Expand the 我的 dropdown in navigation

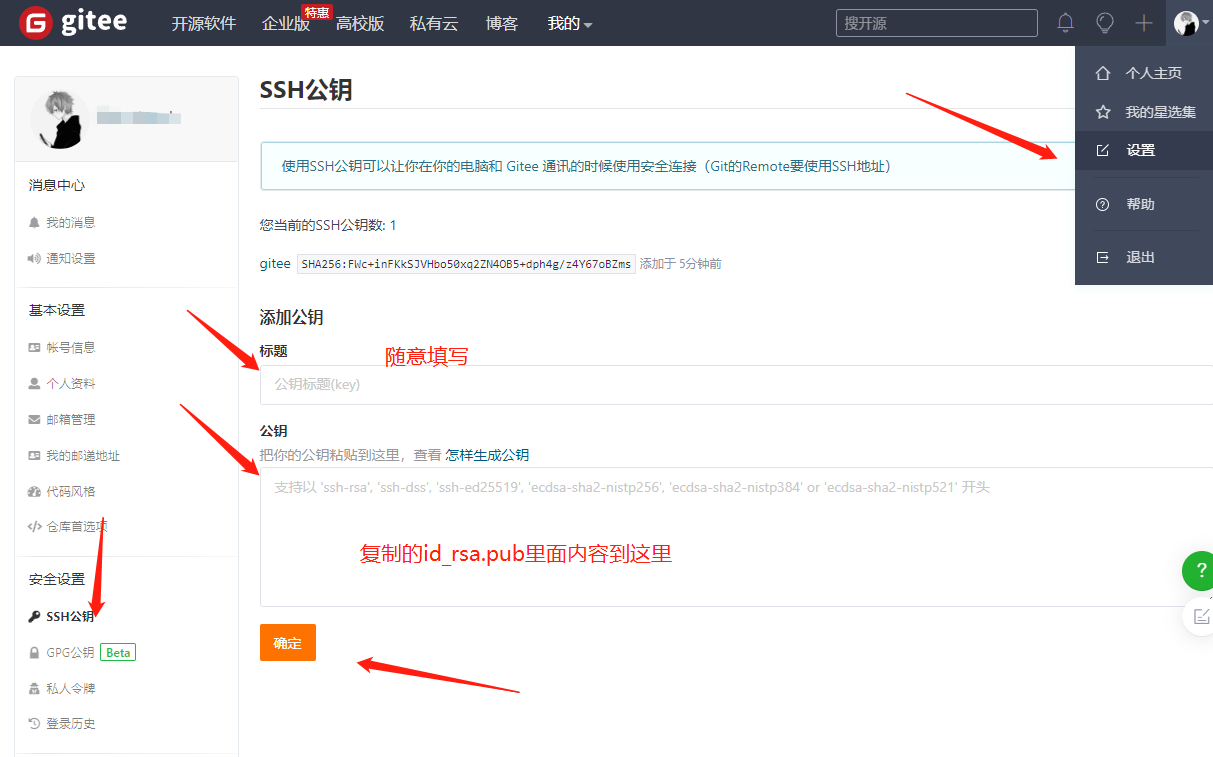tap(569, 23)
